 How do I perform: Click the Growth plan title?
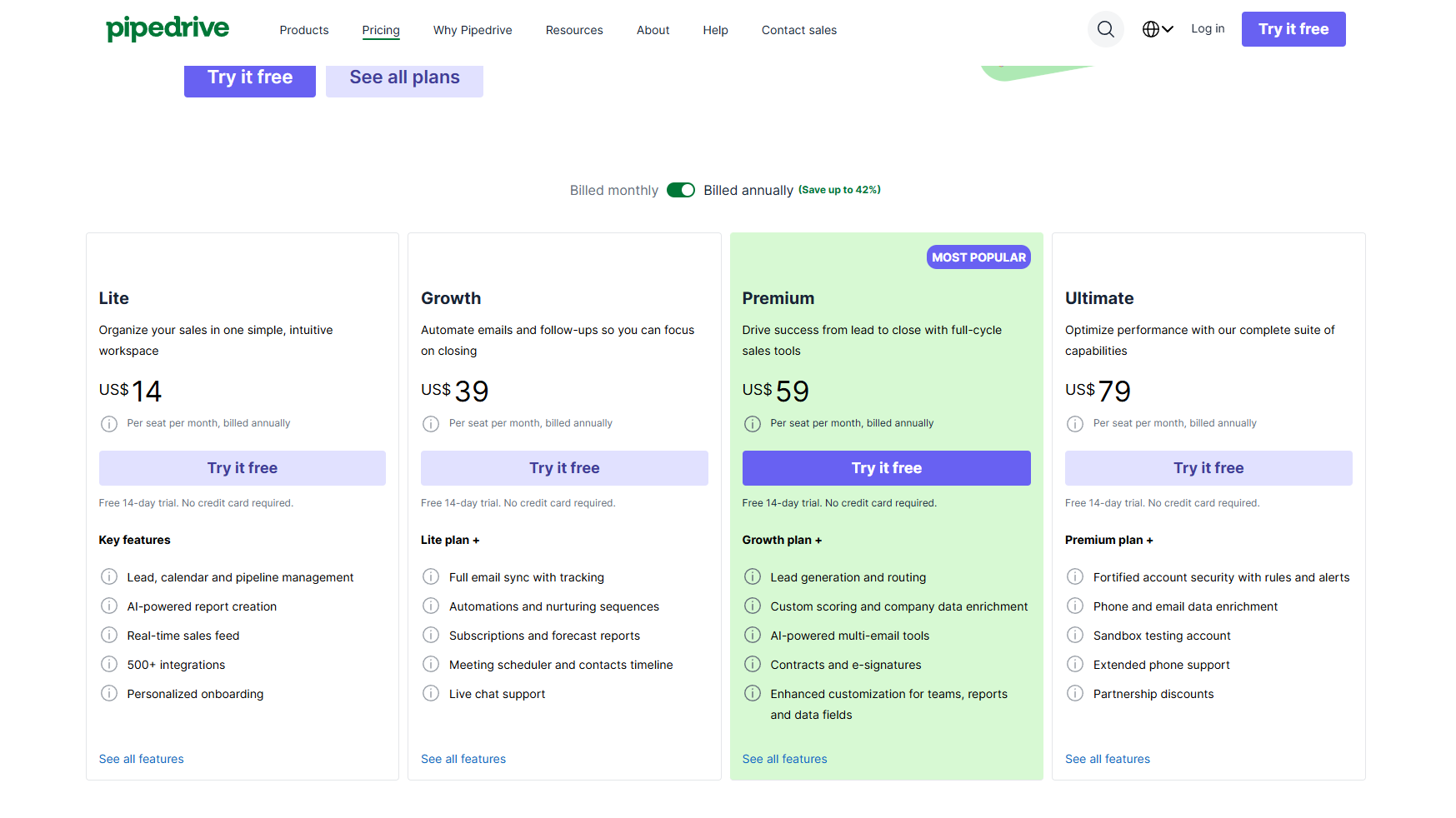[451, 298]
